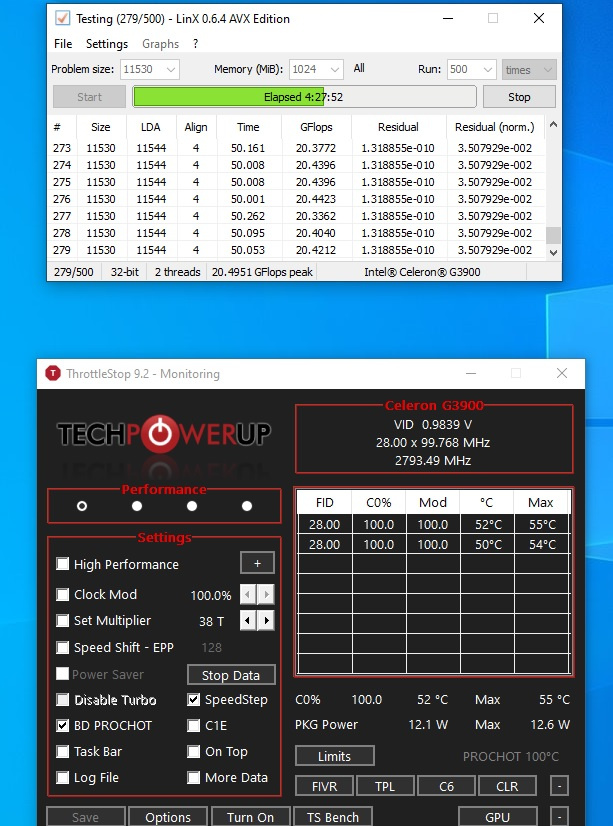Uncheck the BD PROCHOT checkbox
Viewport: 613px width, 826px height.
coord(63,726)
